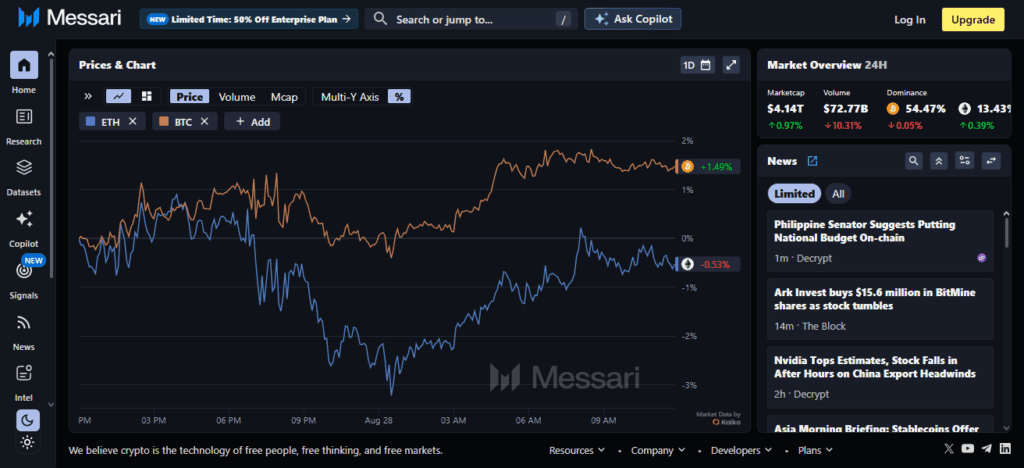The image size is (1024, 468).
Task: Click the search slash shortcut key
Action: (x=563, y=20)
